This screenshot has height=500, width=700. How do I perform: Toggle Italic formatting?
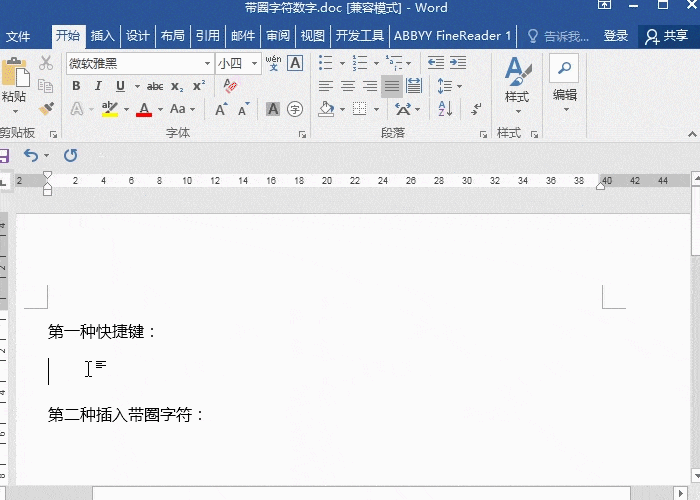tap(98, 86)
